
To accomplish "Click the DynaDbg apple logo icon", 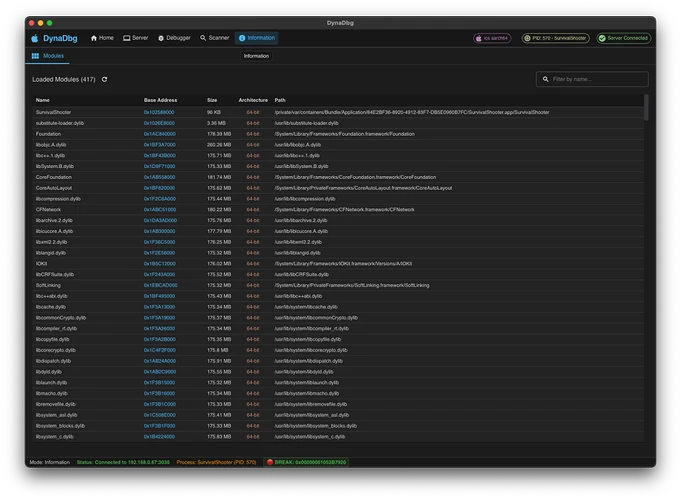I will tap(35, 38).
